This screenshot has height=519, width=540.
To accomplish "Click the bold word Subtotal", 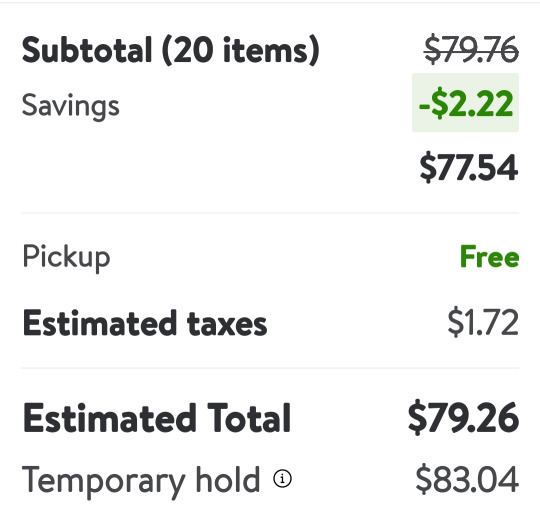I will click(x=87, y=50).
